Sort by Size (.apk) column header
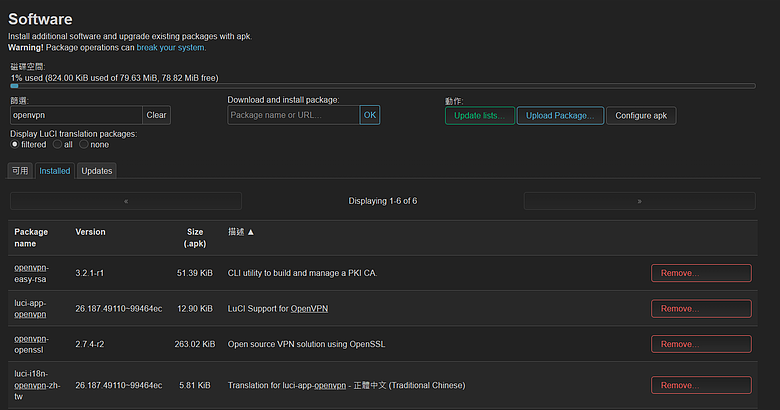Screen dimensions: 780x410 pyautogui.click(x=195, y=238)
